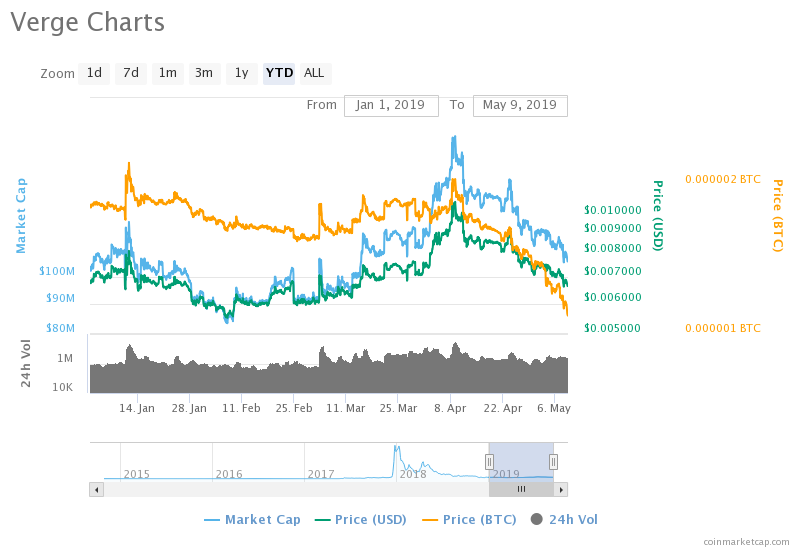Click the navigator scrollbar right arrow
This screenshot has height=550, width=800.
(x=561, y=490)
